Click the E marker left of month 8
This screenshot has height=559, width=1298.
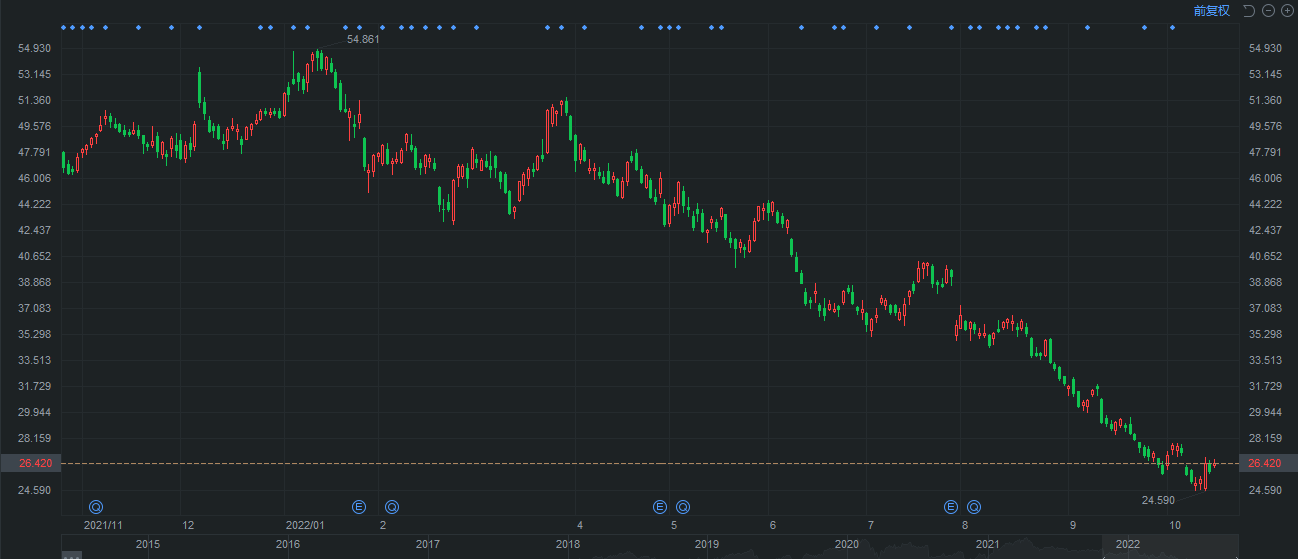click(x=951, y=507)
